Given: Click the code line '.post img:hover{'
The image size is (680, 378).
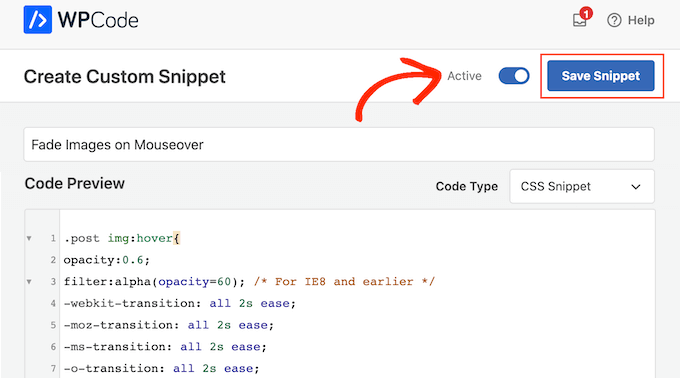Looking at the screenshot, I should (122, 238).
